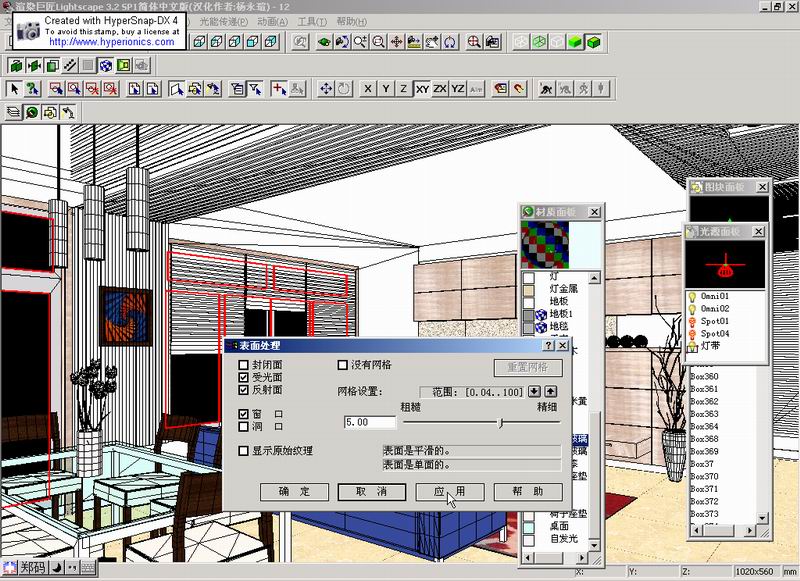Click the red magnet snap icon

(518, 89)
